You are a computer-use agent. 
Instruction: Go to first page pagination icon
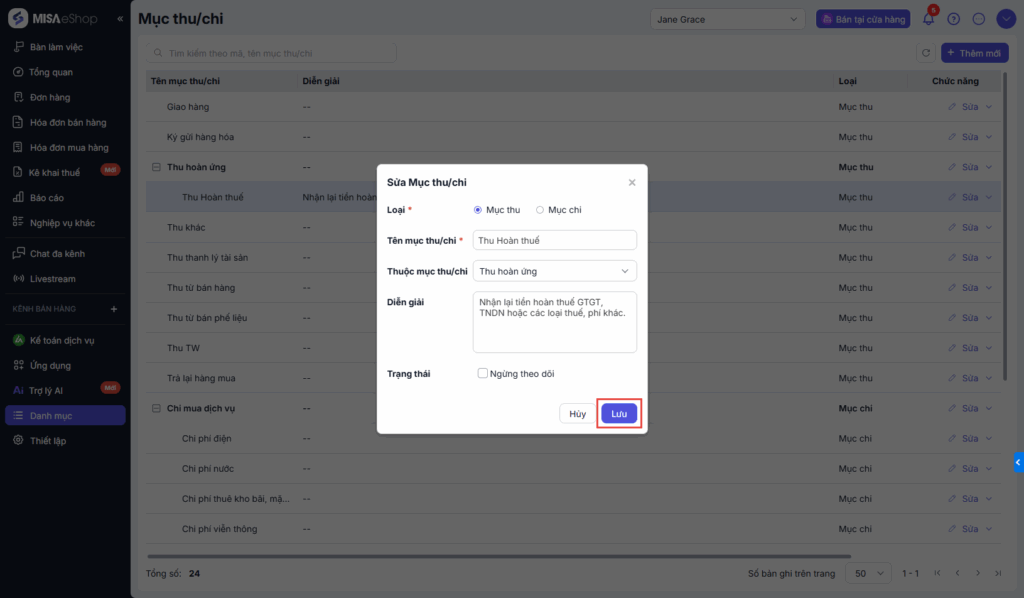coord(937,573)
